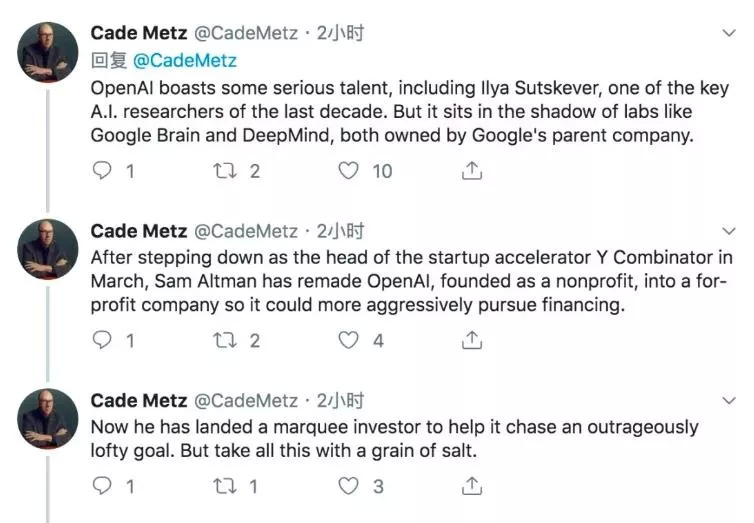Reply to the Ilya Sutskever tweet
This screenshot has height=523, width=754.
point(101,171)
